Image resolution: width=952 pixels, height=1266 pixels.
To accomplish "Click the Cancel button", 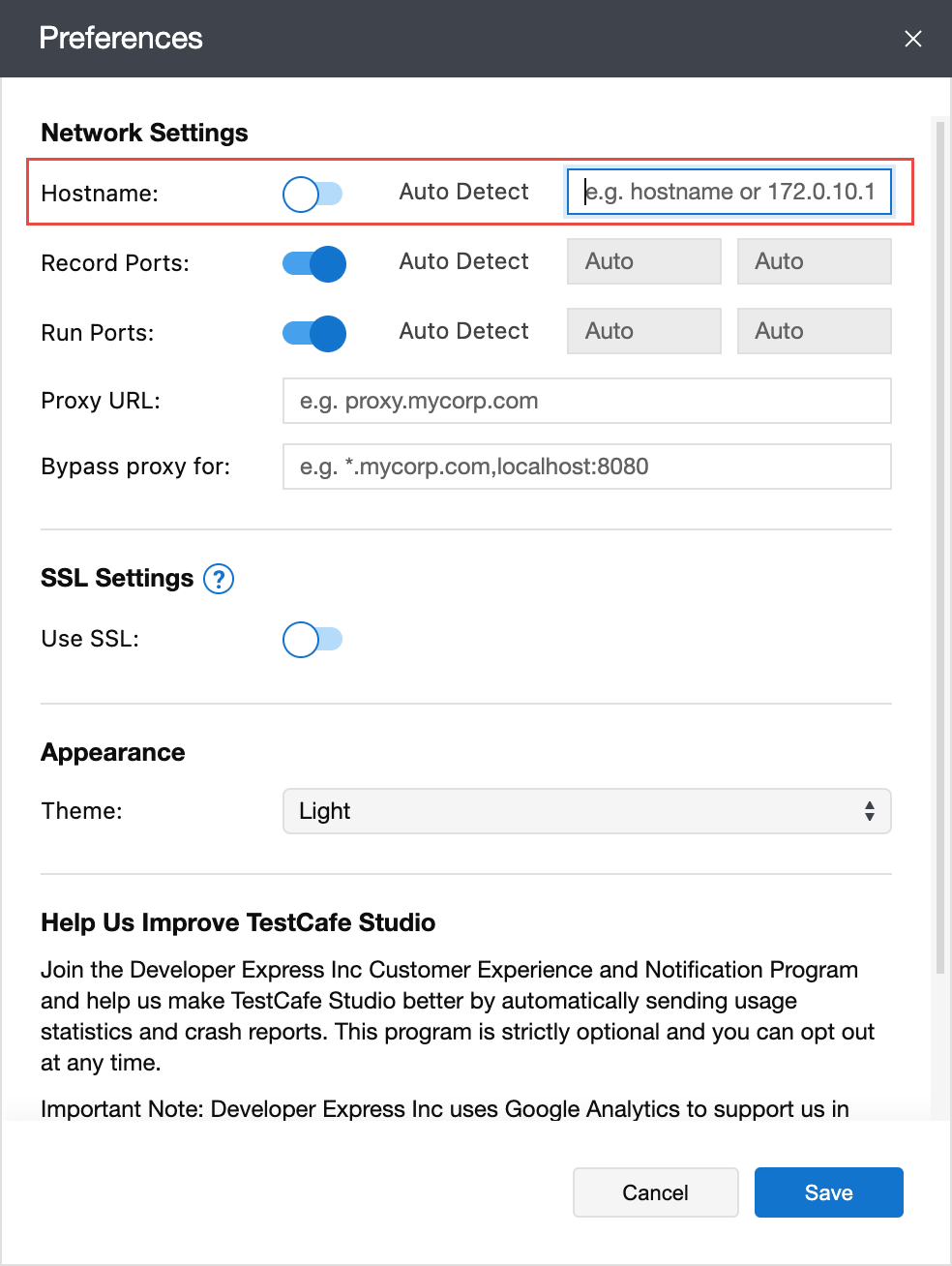I will (x=655, y=1192).
